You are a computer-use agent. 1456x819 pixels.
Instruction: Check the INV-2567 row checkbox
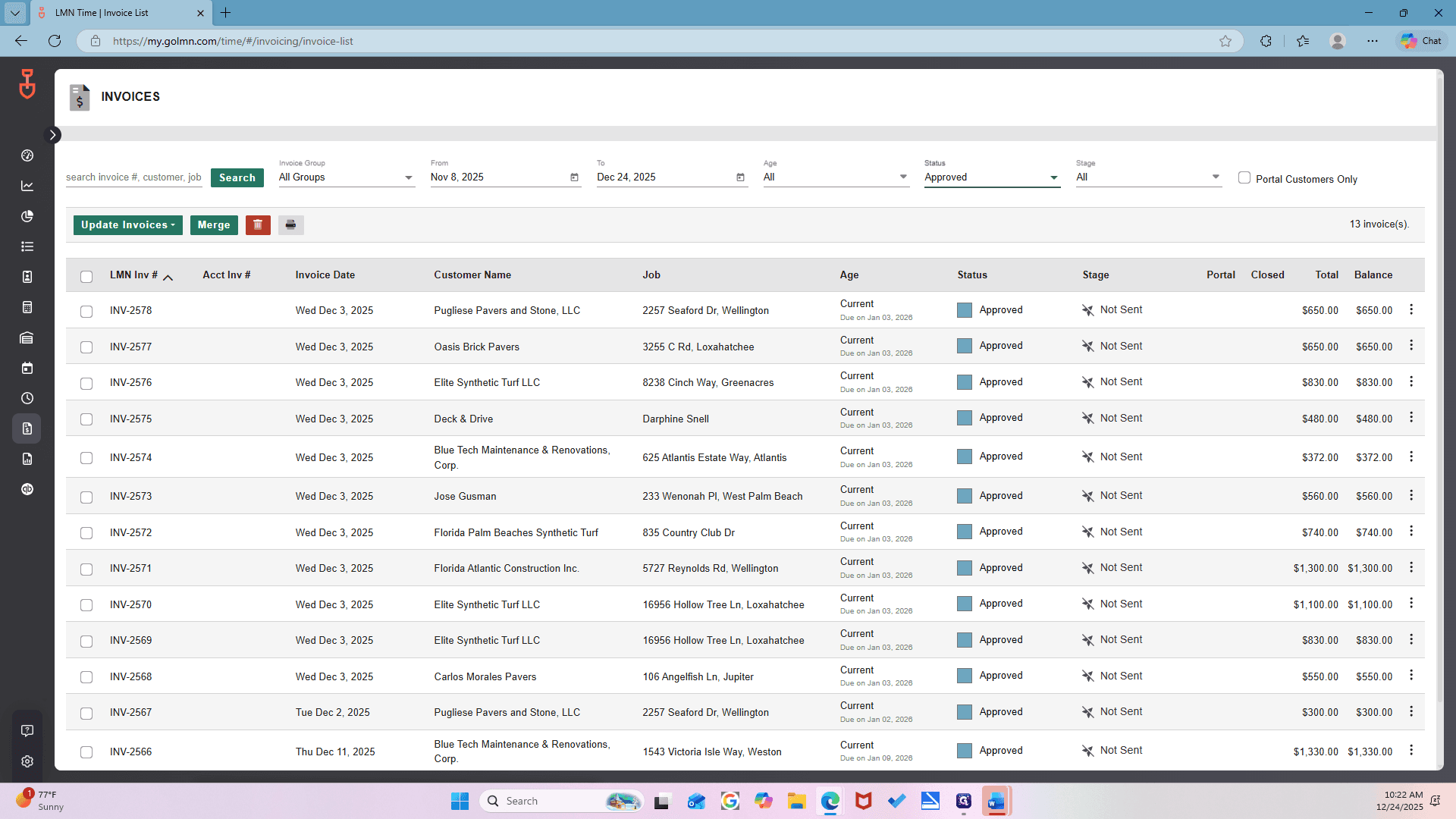[86, 713]
